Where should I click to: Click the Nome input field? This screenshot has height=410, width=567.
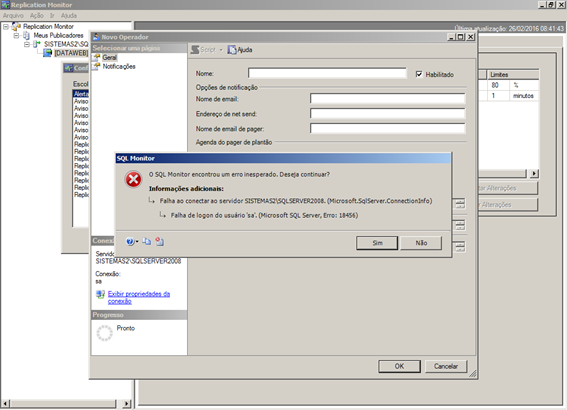[x=327, y=73]
